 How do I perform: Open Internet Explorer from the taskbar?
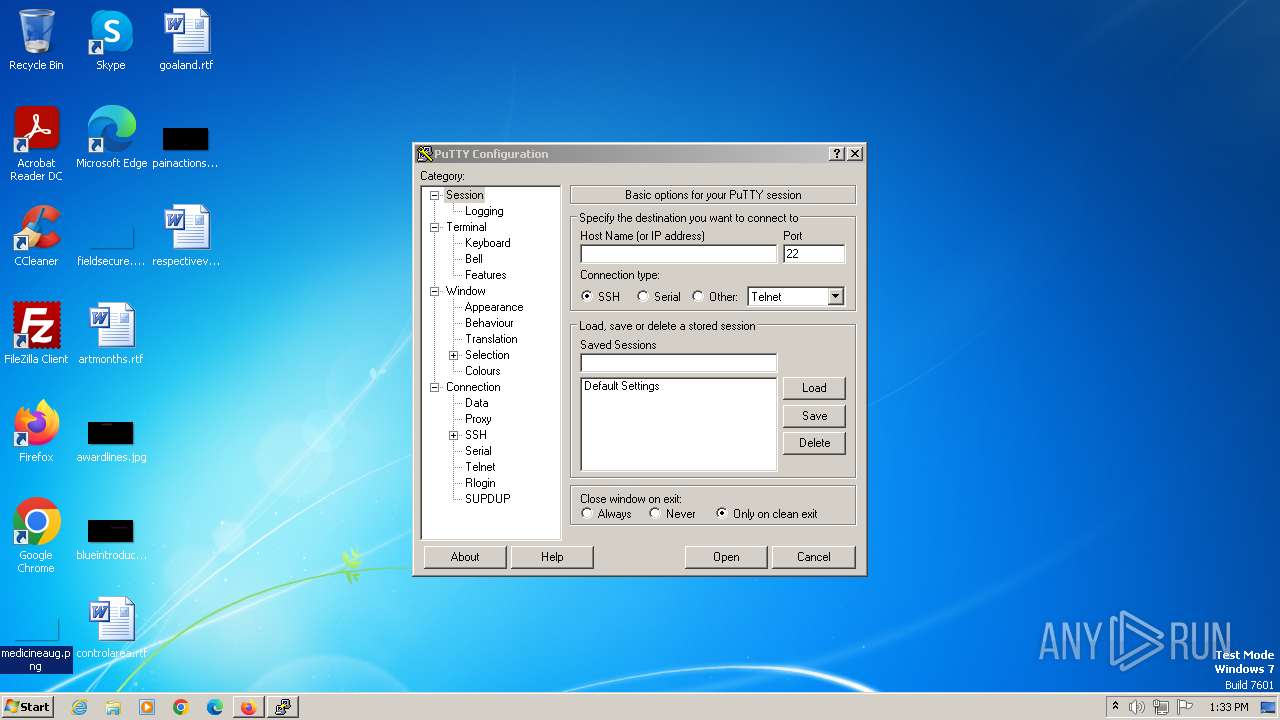[79, 707]
